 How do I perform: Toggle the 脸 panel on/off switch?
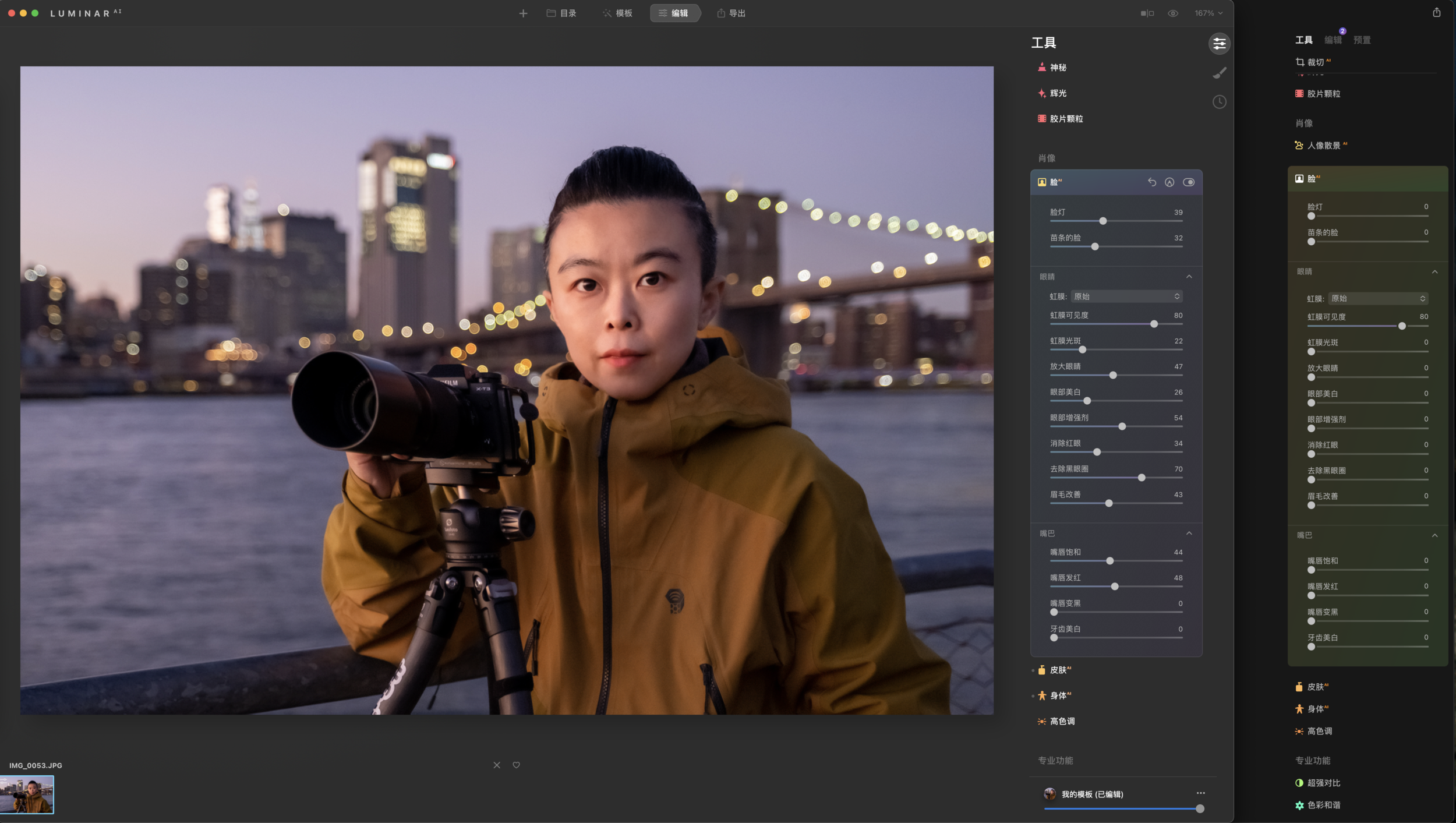click(x=1190, y=182)
